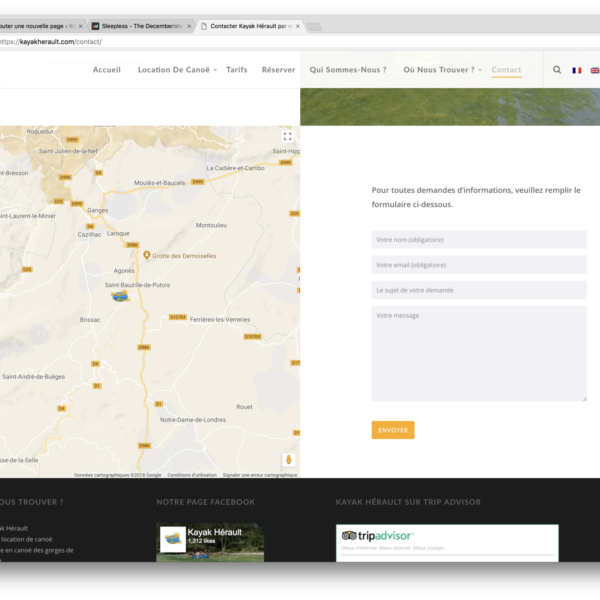Click the Votre nom (obligatoire) field

pyautogui.click(x=479, y=240)
